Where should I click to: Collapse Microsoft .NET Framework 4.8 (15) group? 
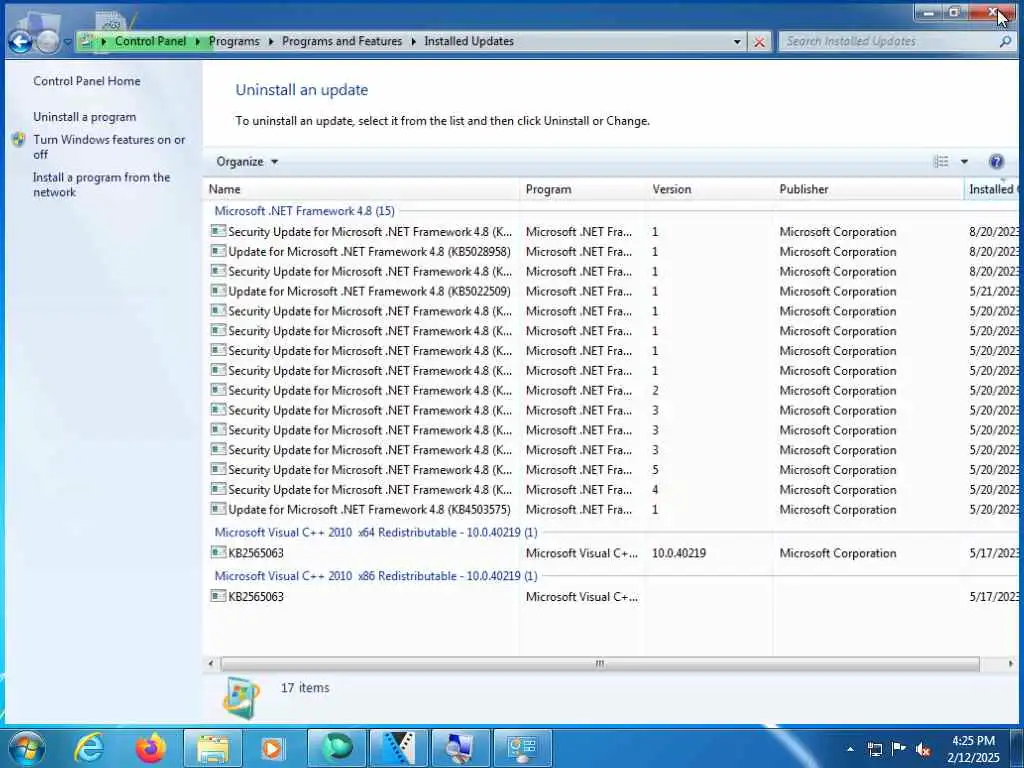[304, 211]
